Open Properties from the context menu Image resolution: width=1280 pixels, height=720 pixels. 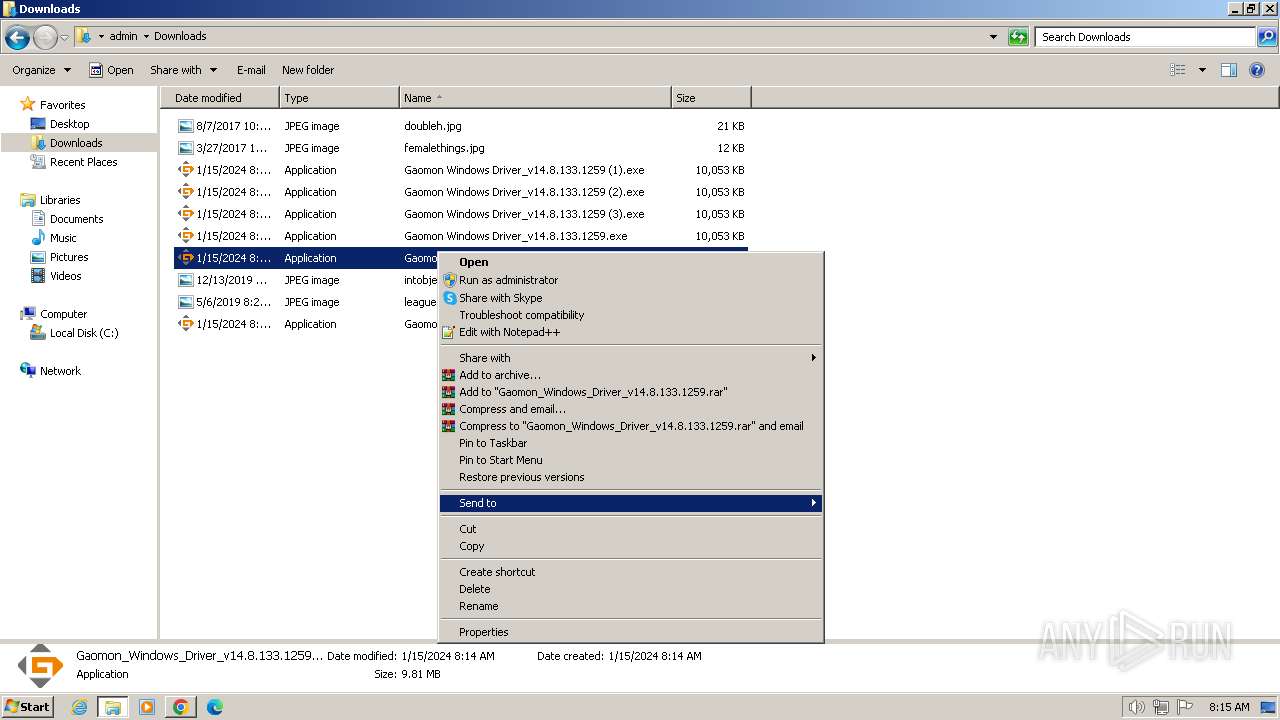[630, 632]
